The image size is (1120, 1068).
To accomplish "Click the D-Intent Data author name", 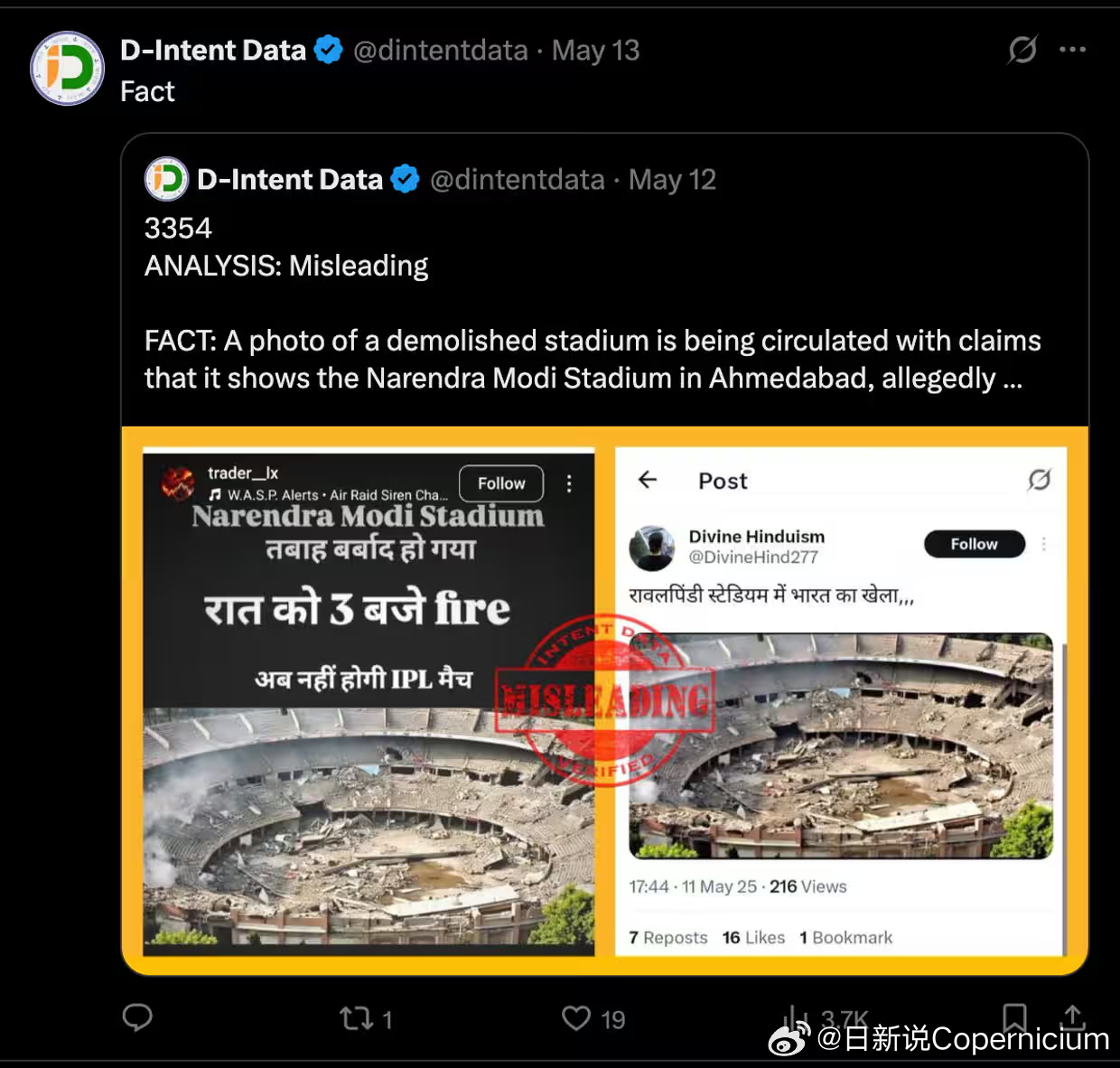I will (213, 50).
